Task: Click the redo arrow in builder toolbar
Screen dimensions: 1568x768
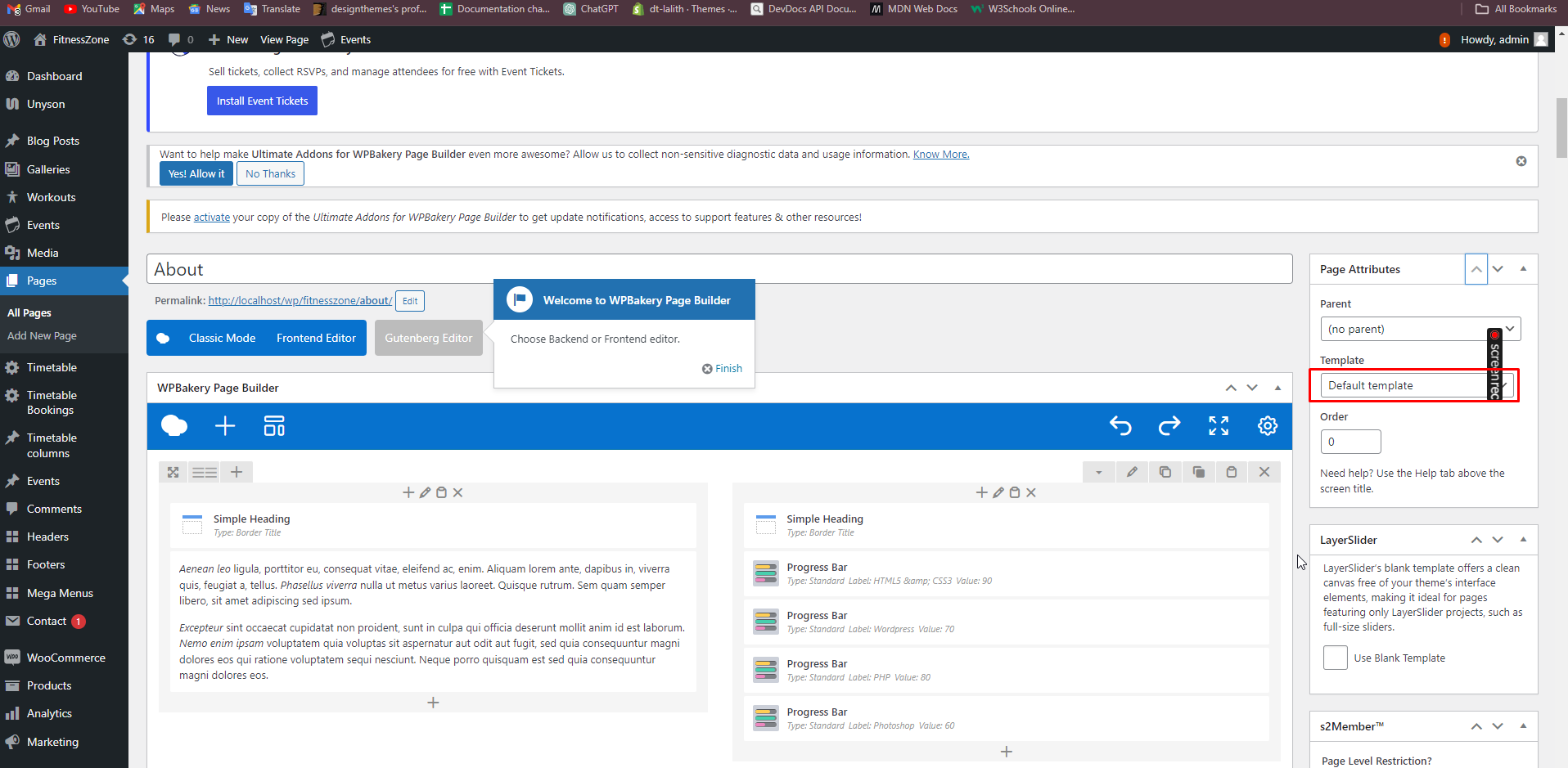Action: point(1169,426)
